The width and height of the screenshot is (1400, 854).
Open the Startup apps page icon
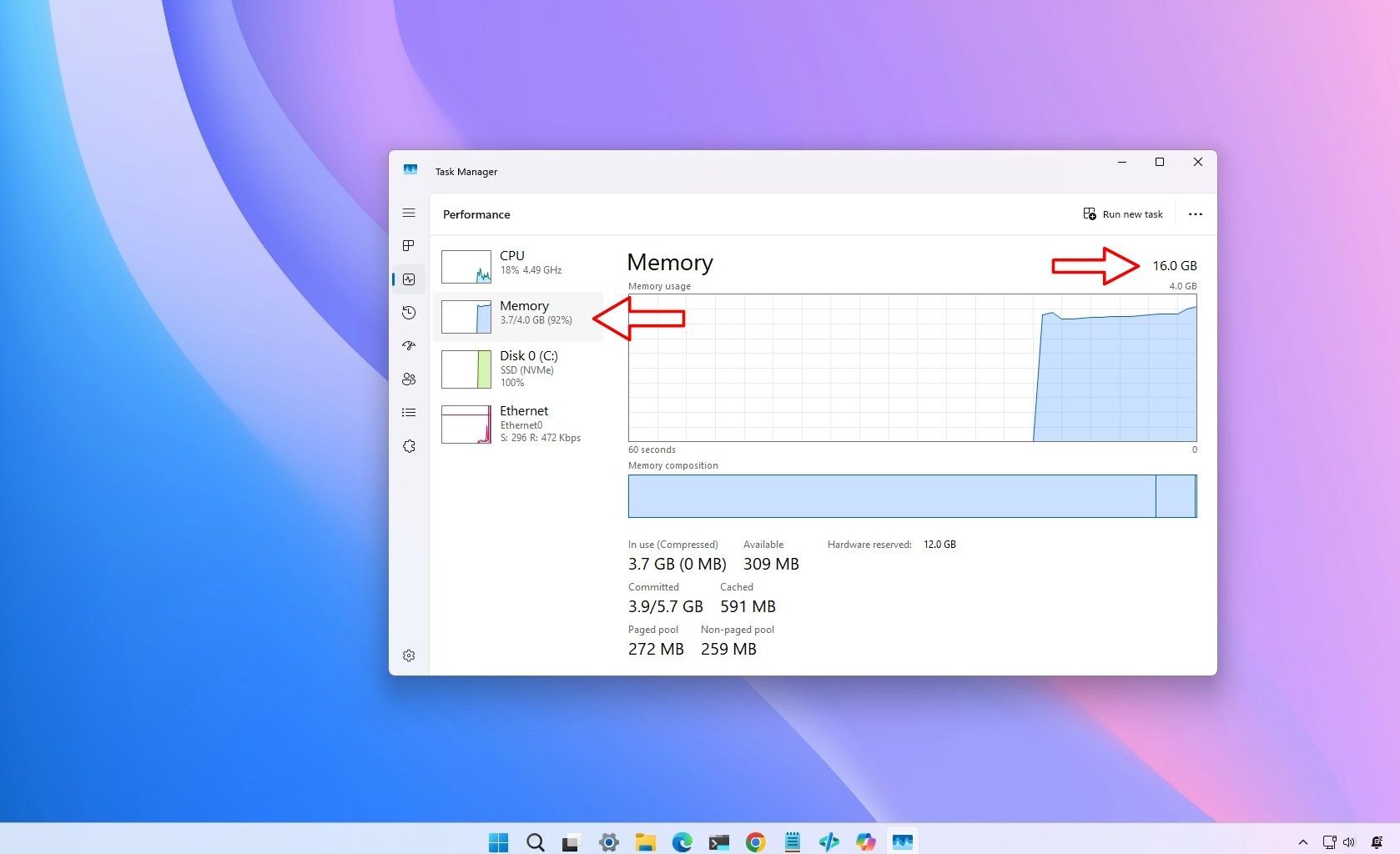coord(409,345)
